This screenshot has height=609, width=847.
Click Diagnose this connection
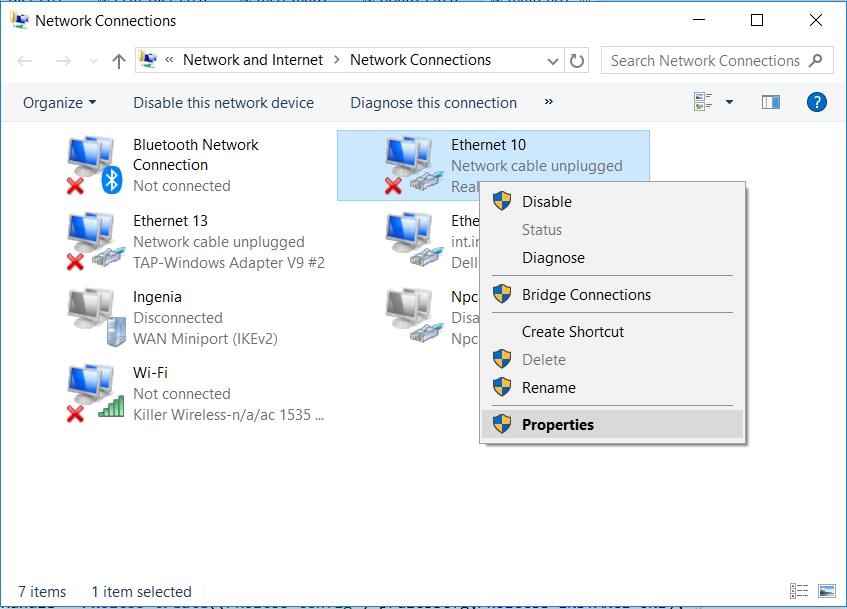pyautogui.click(x=433, y=102)
